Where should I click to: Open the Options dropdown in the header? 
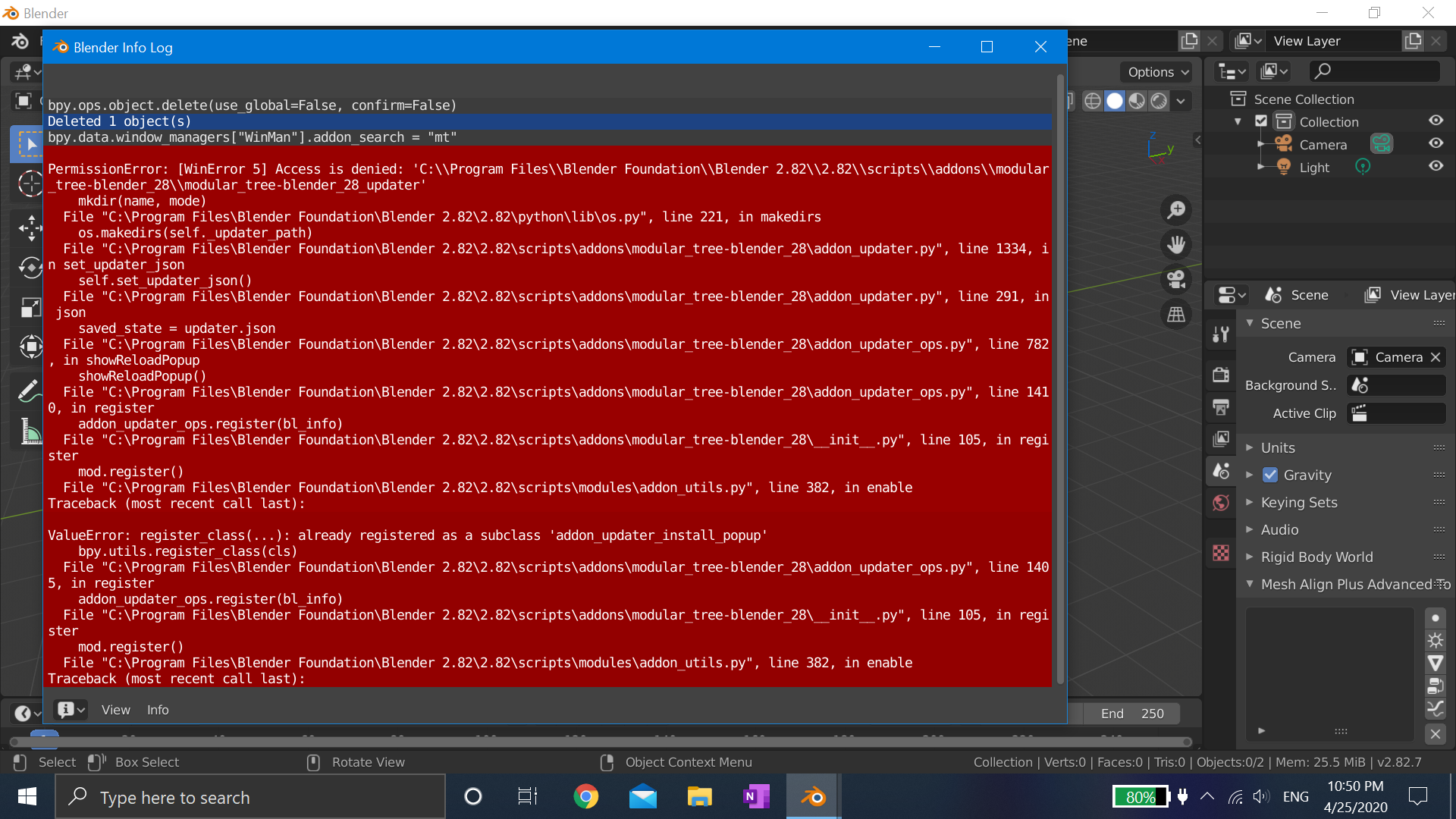coord(1156,72)
